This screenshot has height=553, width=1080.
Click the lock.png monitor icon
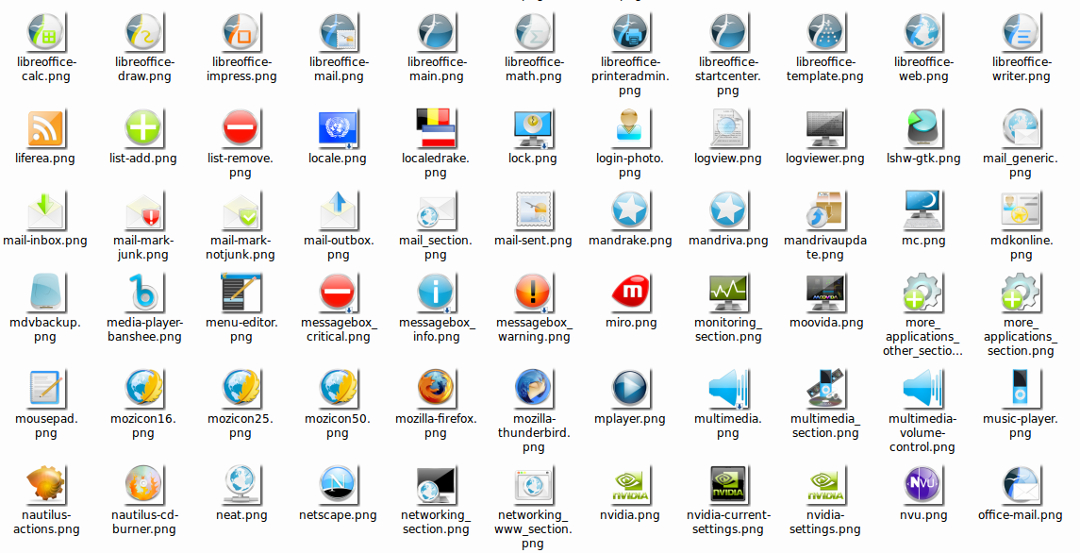pos(532,129)
